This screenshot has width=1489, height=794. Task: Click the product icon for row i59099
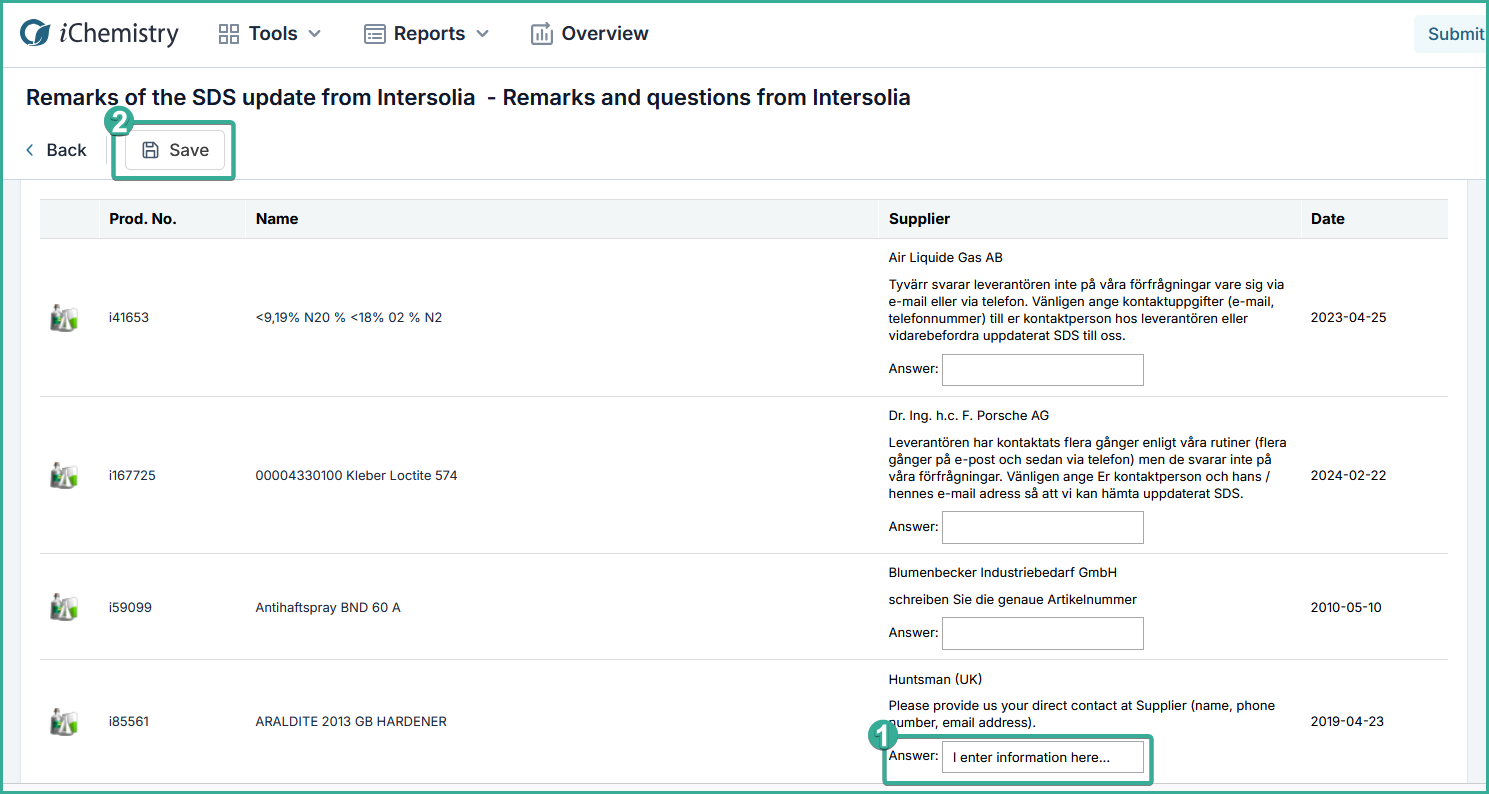pos(64,607)
